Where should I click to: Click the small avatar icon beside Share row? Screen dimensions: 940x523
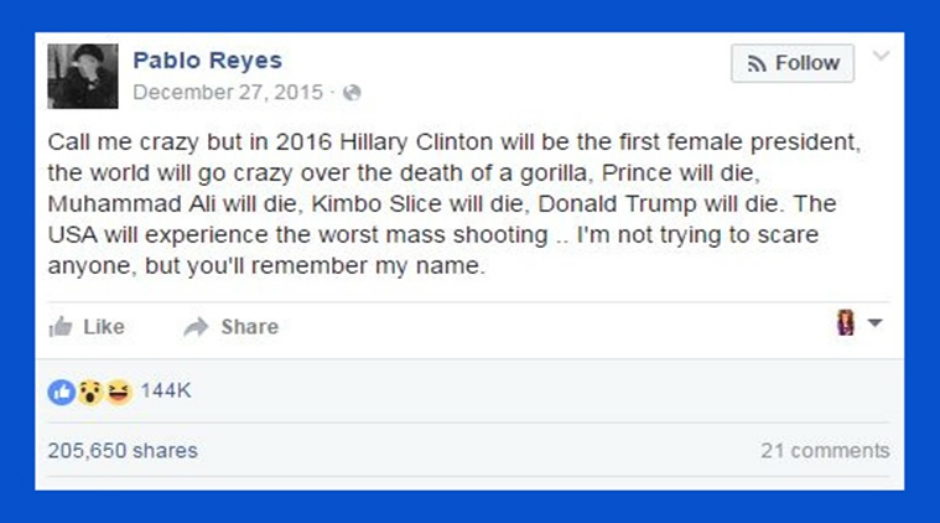coord(846,323)
